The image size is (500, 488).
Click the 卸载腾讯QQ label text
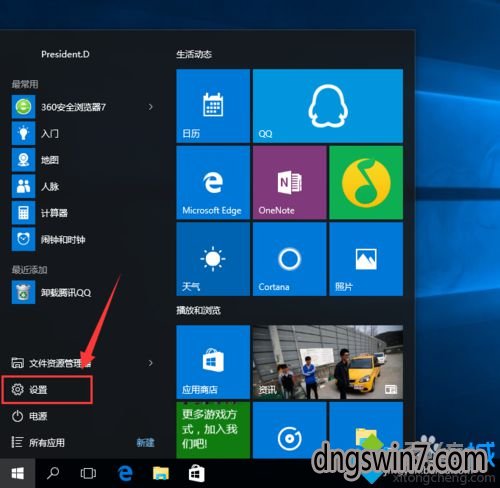66,293
